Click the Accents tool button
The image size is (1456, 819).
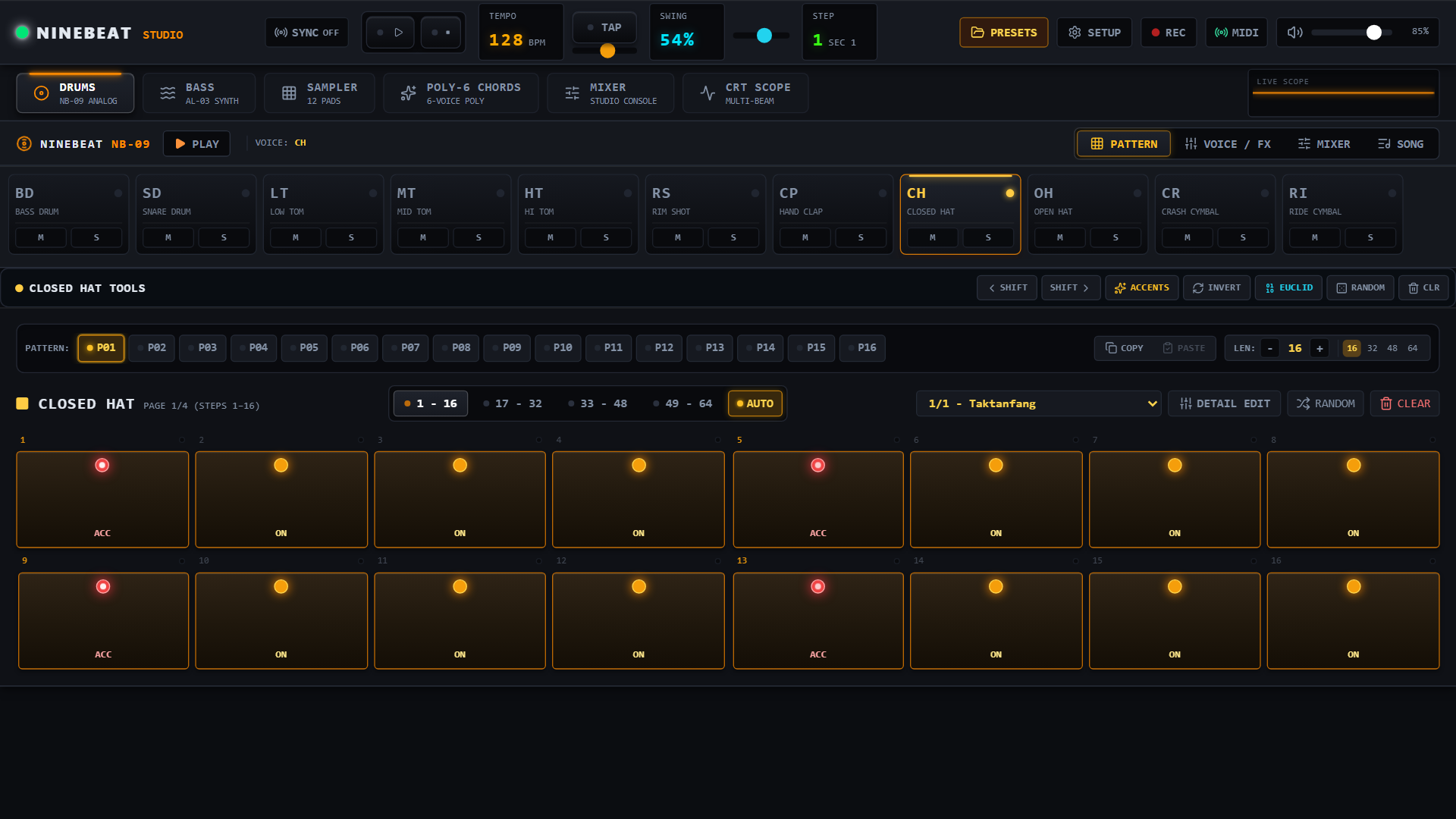pos(1142,288)
